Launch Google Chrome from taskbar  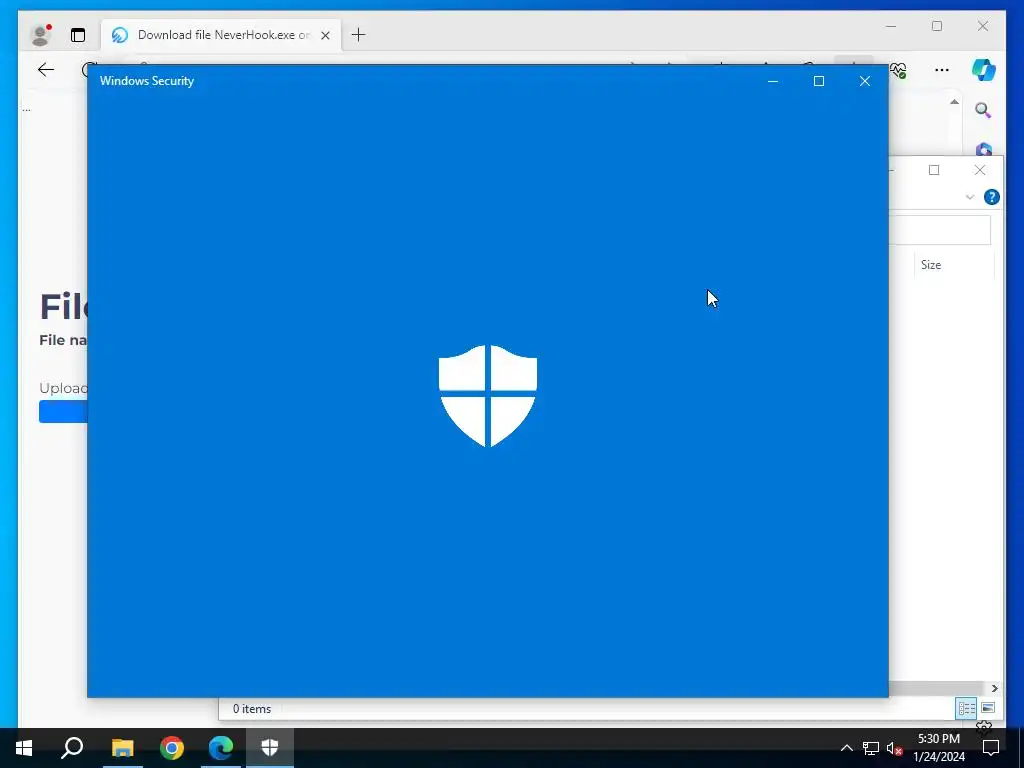pyautogui.click(x=172, y=748)
